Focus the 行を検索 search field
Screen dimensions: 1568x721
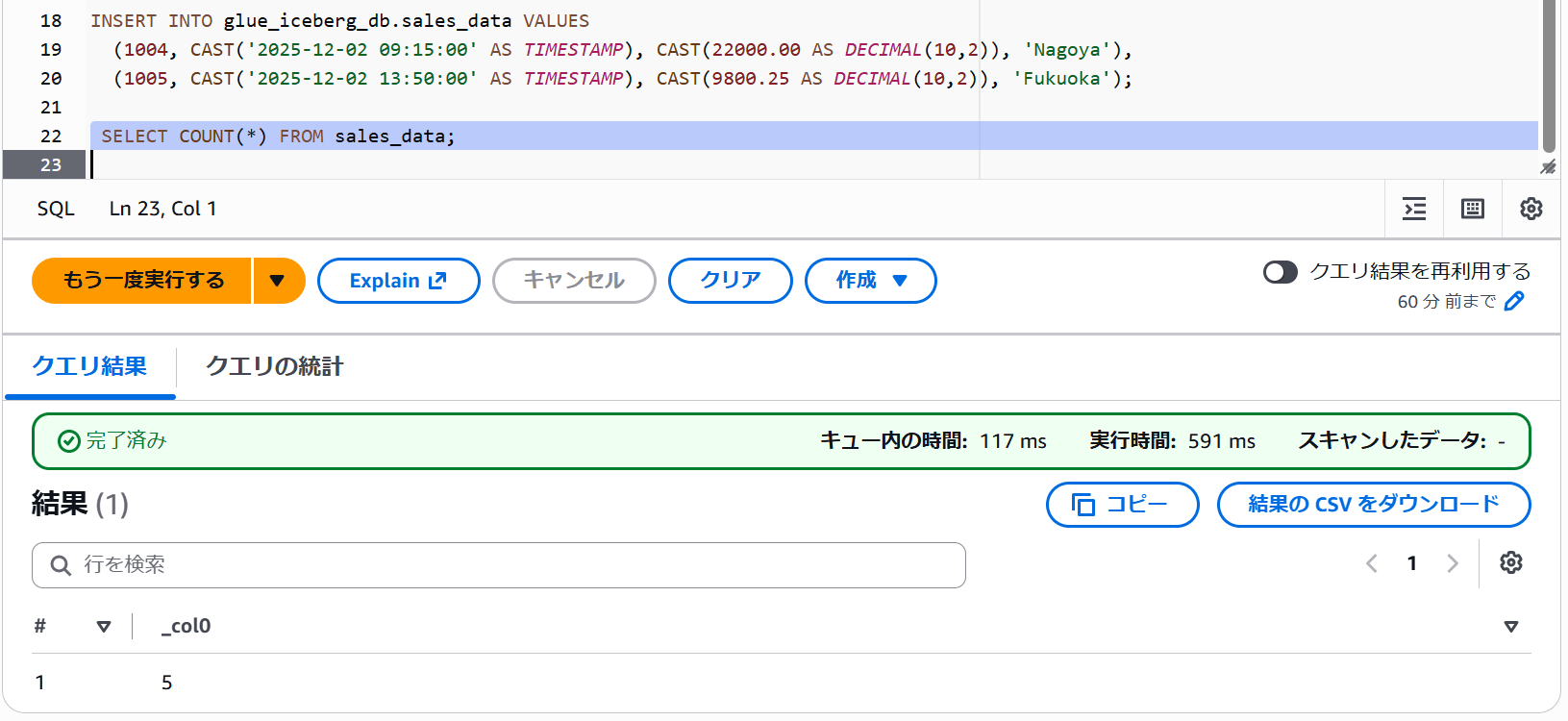(499, 565)
